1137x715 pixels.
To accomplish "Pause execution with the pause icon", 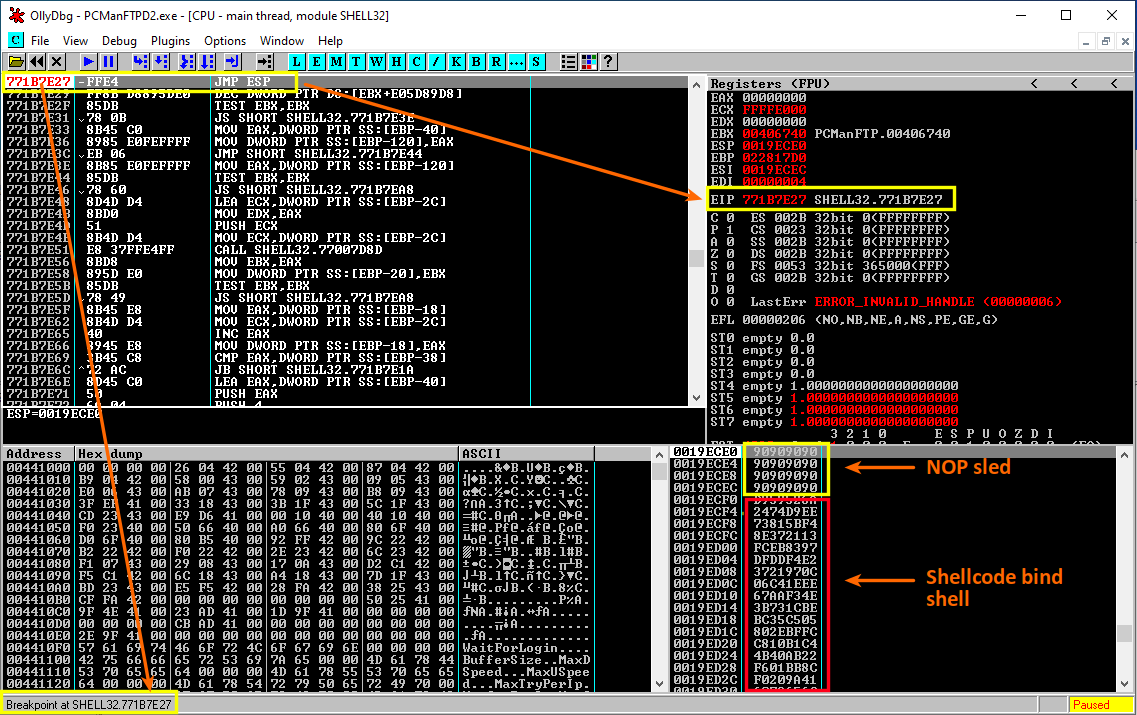I will (x=109, y=62).
